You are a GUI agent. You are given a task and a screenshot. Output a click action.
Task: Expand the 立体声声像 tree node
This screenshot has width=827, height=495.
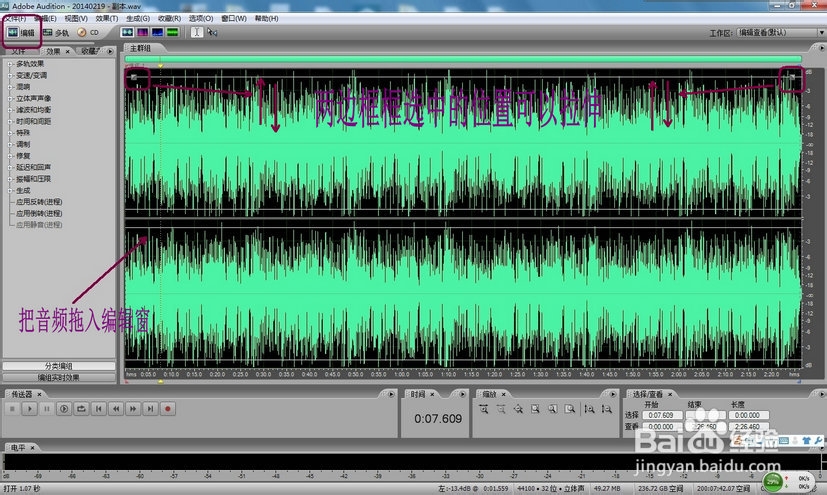(x=9, y=99)
